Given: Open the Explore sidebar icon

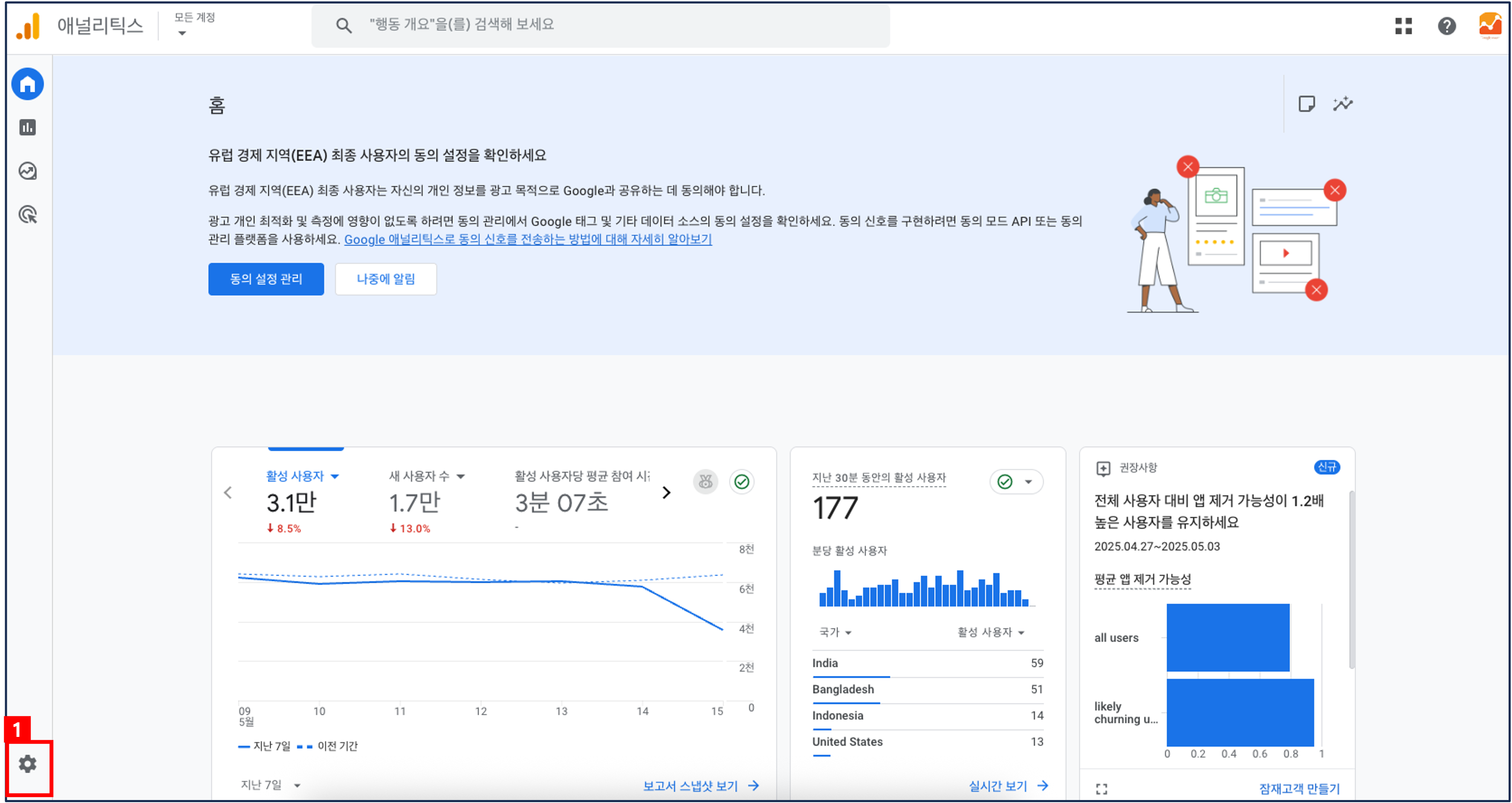Looking at the screenshot, I should tap(28, 171).
